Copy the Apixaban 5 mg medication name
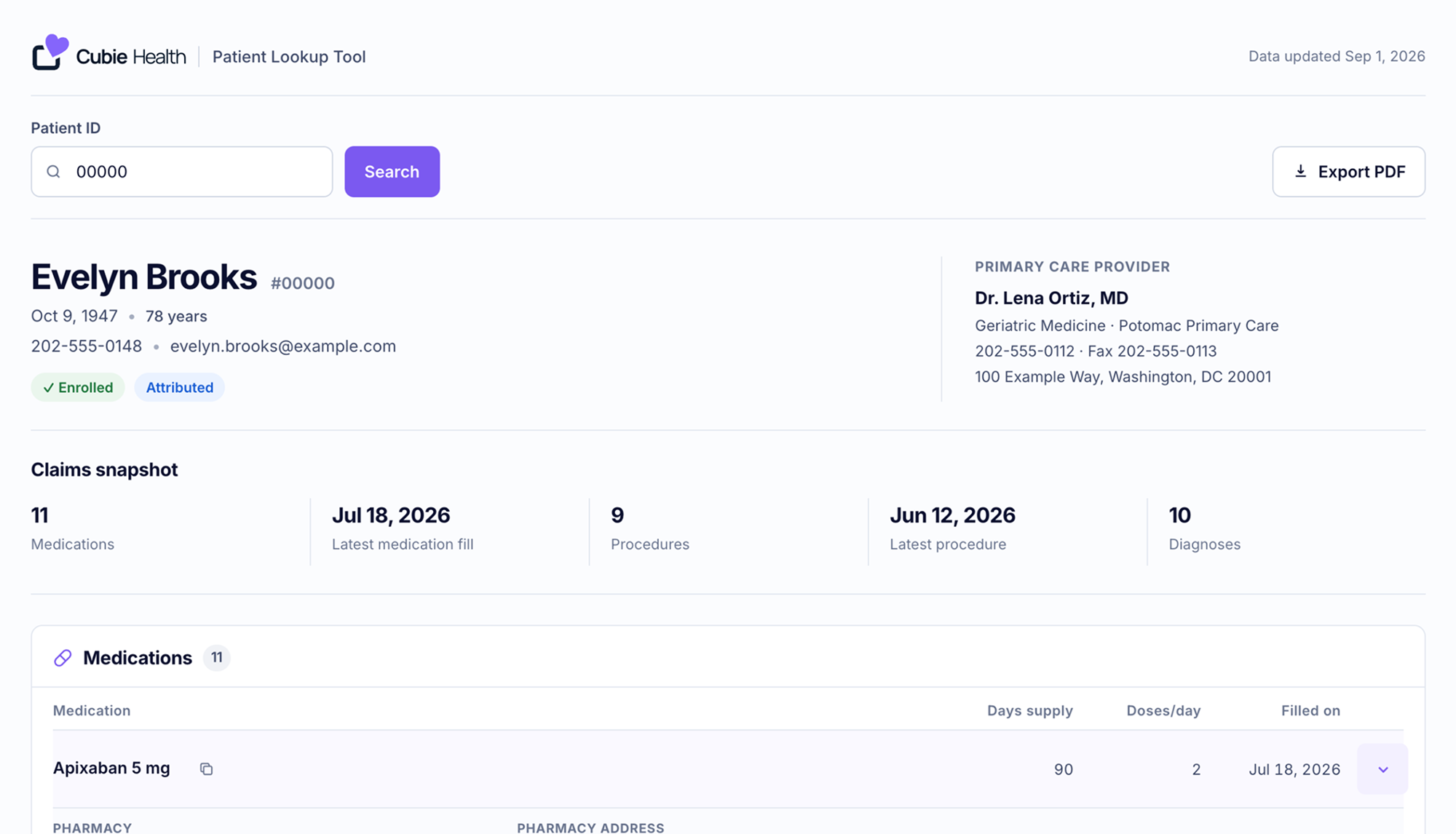This screenshot has height=834, width=1456. pyautogui.click(x=206, y=769)
